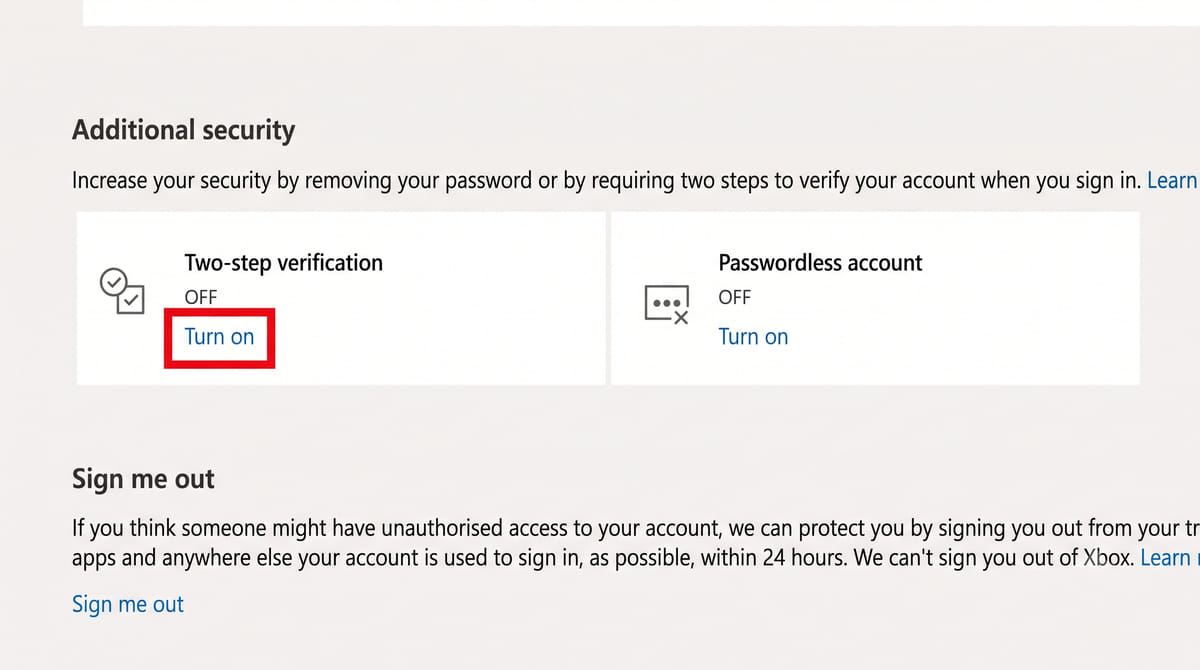Image resolution: width=1200 pixels, height=670 pixels.
Task: Turn on Two-step verification
Action: click(x=219, y=337)
